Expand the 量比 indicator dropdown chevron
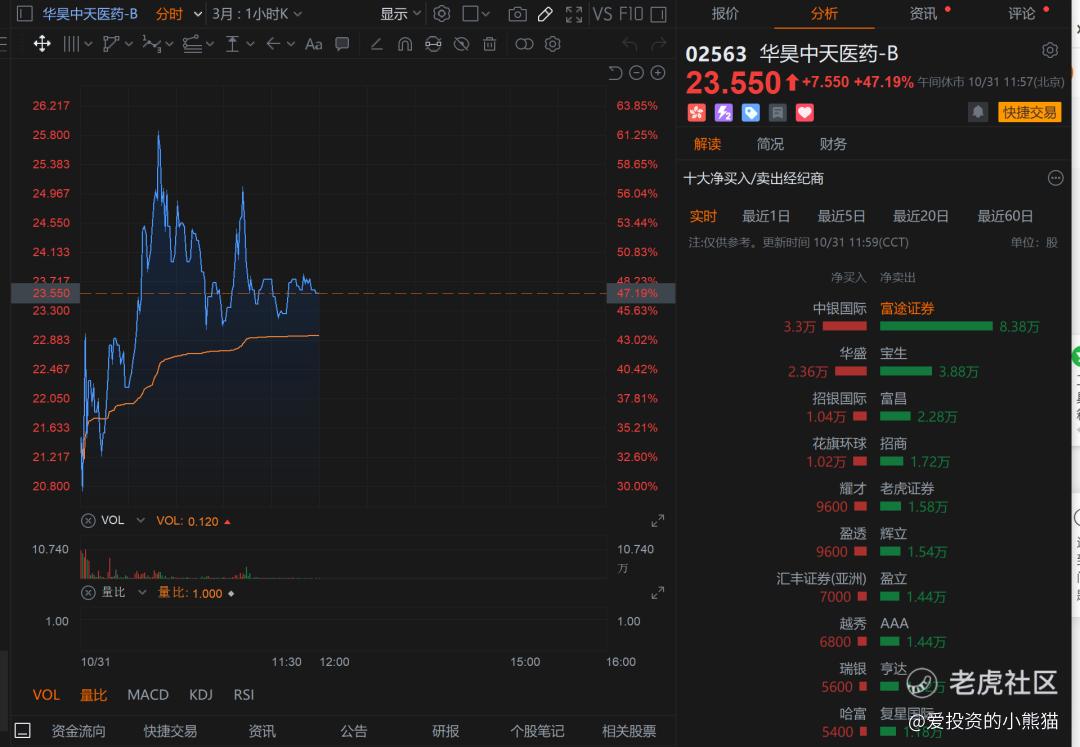The width and height of the screenshot is (1080, 747). tap(142, 592)
